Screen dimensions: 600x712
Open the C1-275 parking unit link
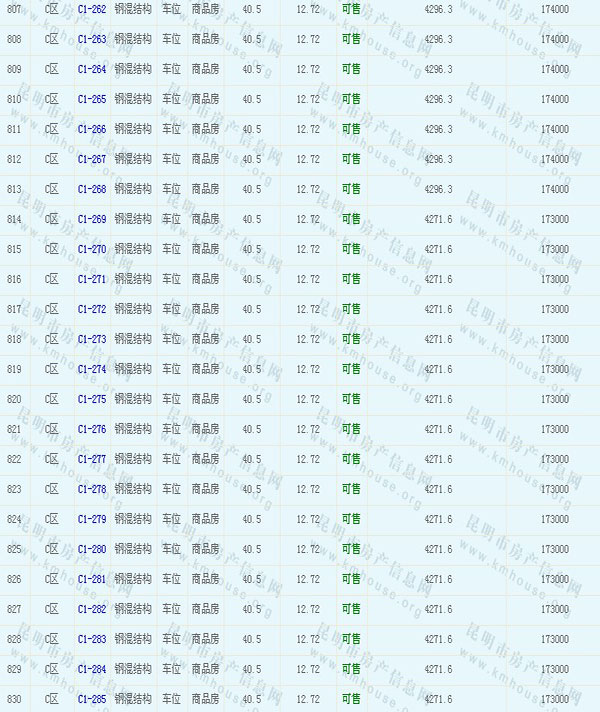(91, 400)
